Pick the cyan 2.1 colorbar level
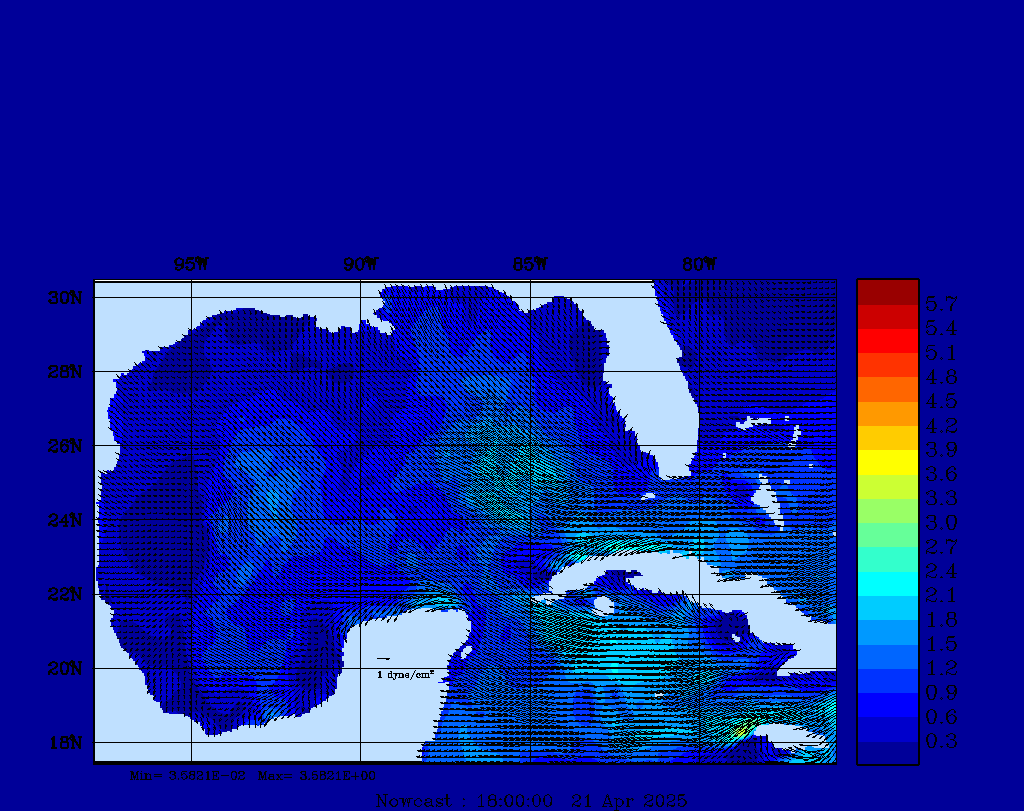Screen dimensions: 1024x811 (x=887, y=583)
